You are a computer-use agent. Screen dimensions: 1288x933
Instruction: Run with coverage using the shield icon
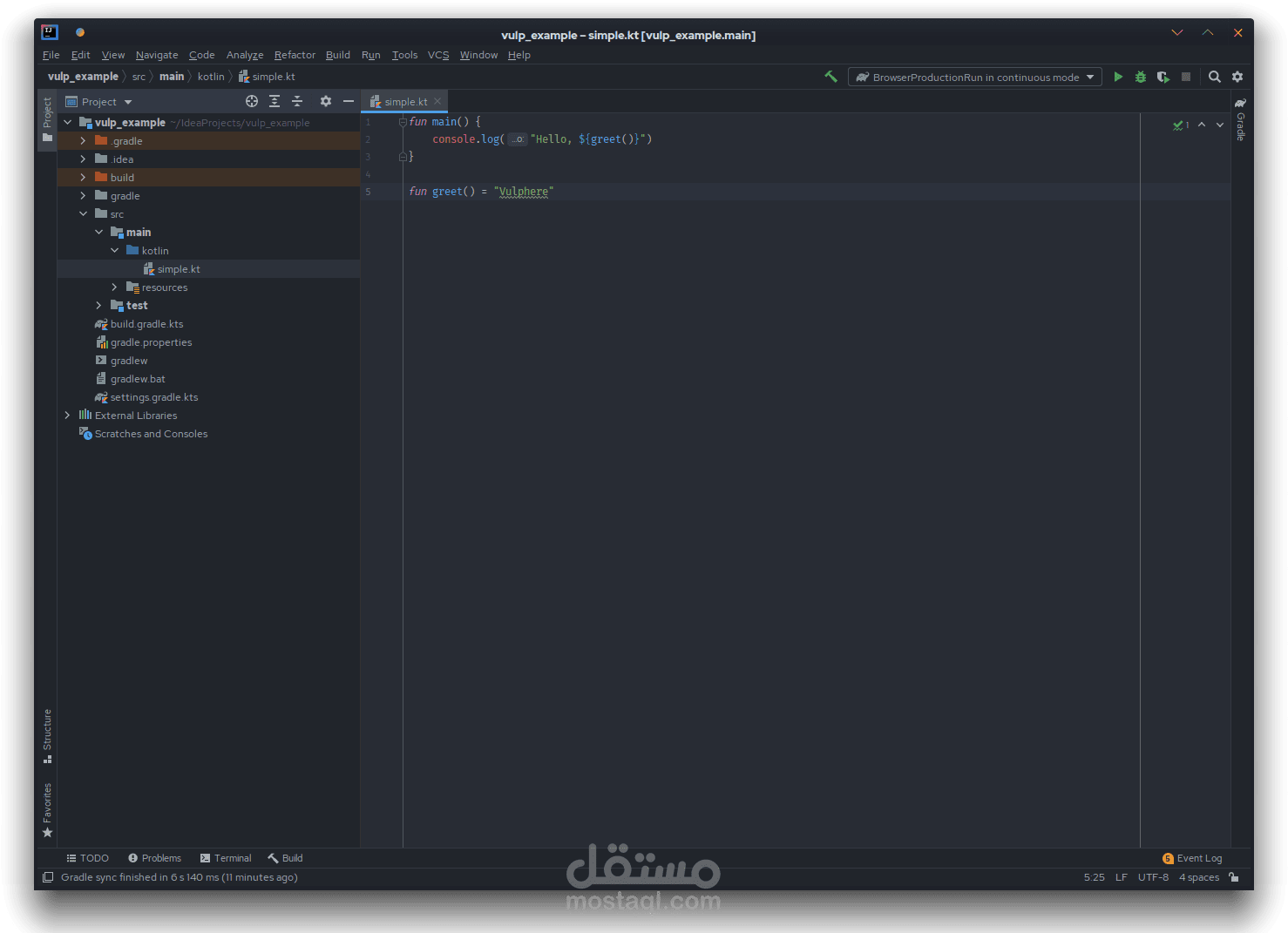click(x=1163, y=77)
